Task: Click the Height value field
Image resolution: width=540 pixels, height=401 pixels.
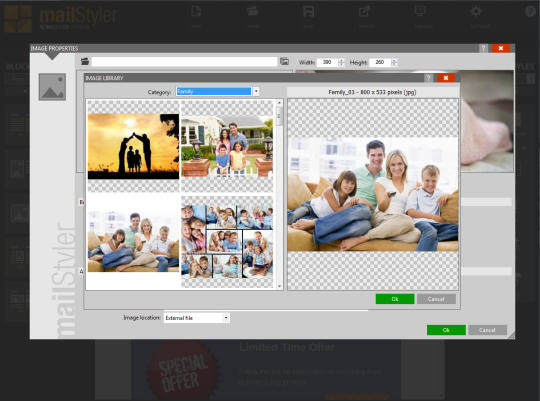Action: pos(380,62)
